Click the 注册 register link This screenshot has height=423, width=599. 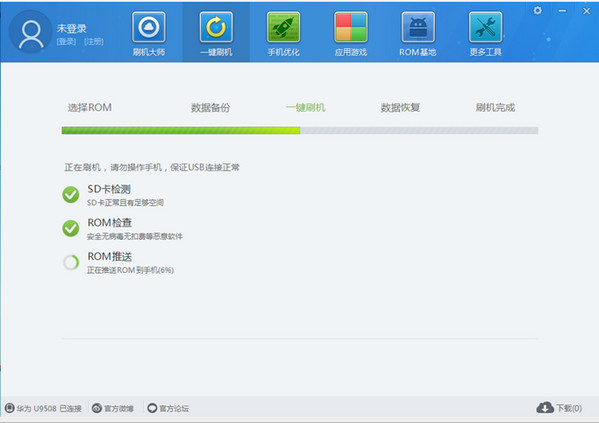tap(94, 41)
